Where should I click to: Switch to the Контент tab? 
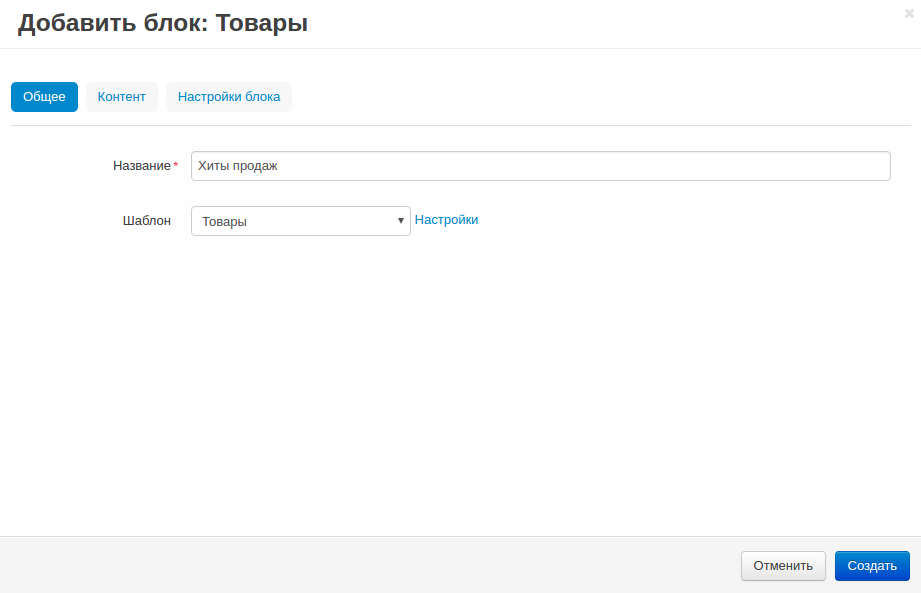121,97
